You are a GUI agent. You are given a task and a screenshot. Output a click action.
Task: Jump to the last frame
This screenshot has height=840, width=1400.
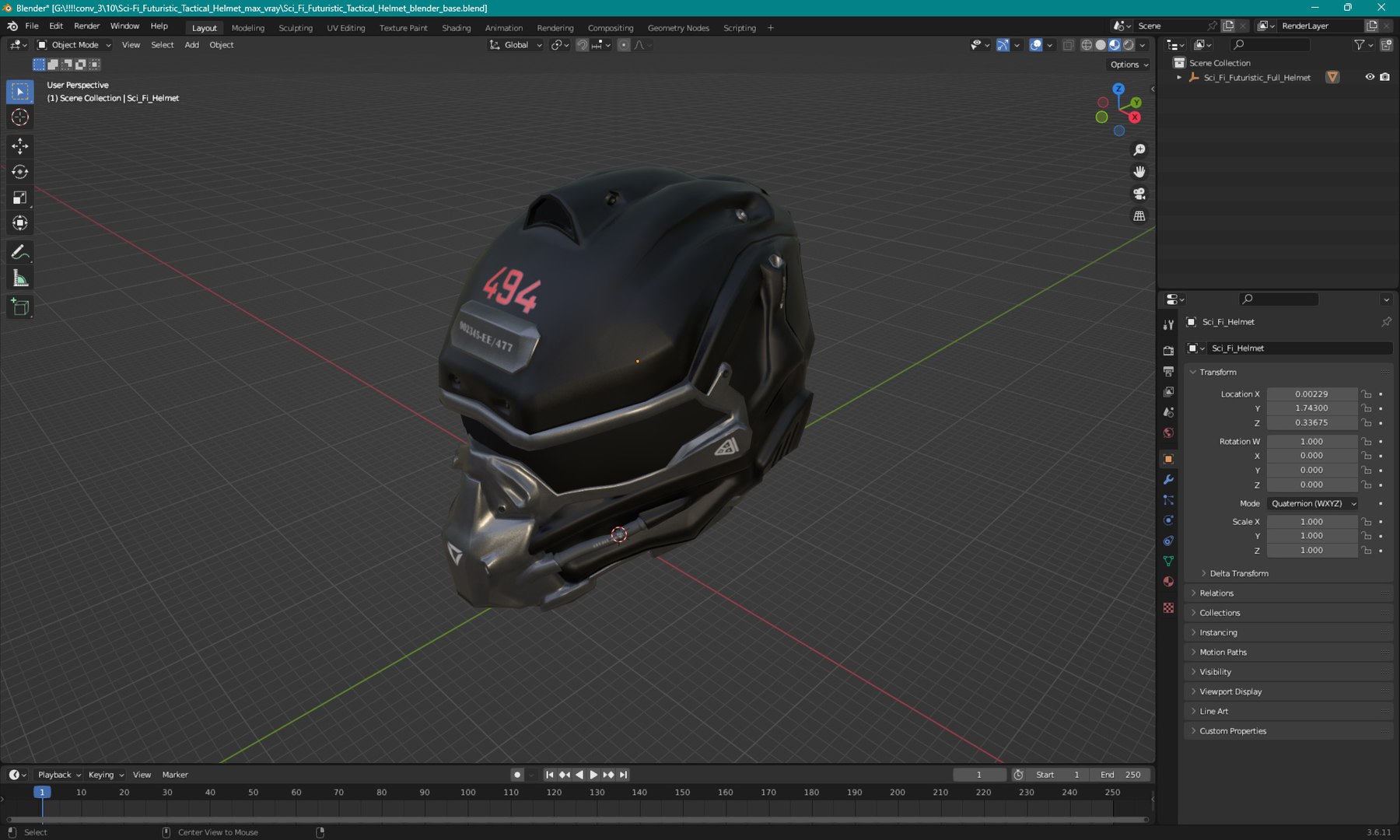[624, 775]
